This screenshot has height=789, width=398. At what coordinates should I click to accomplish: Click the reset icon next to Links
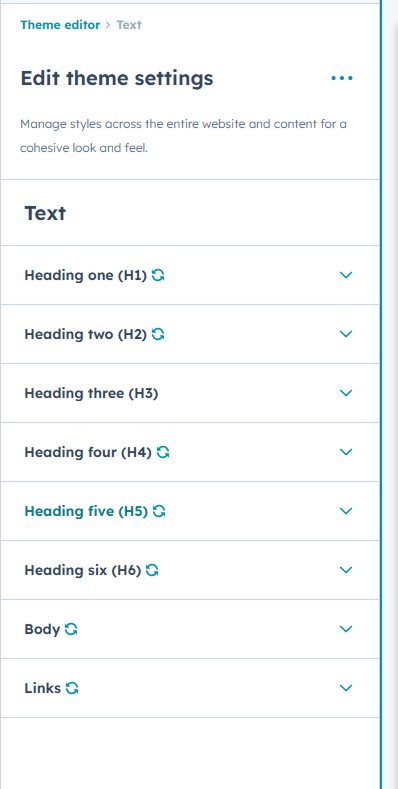click(72, 688)
